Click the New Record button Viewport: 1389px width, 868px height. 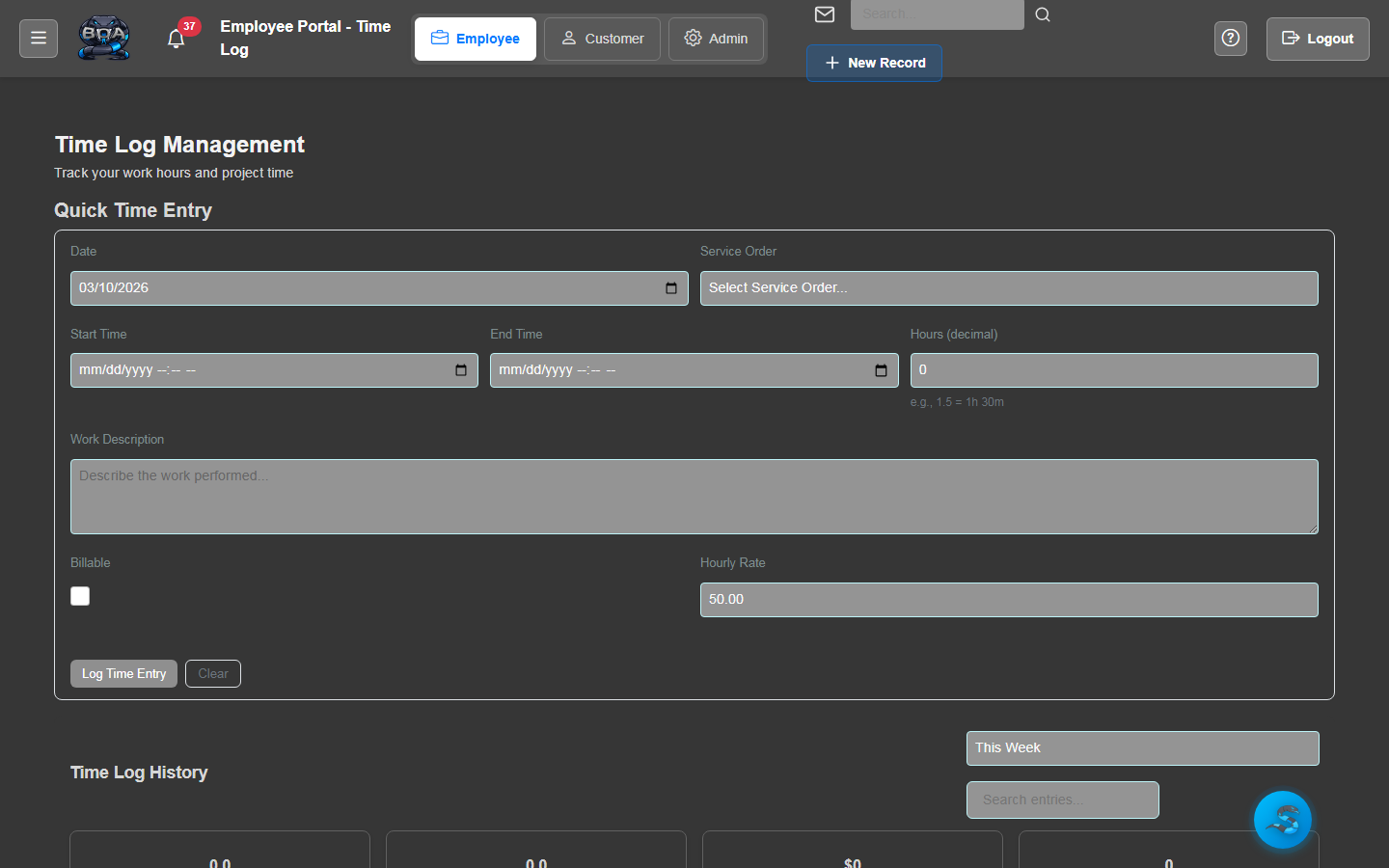[x=874, y=62]
